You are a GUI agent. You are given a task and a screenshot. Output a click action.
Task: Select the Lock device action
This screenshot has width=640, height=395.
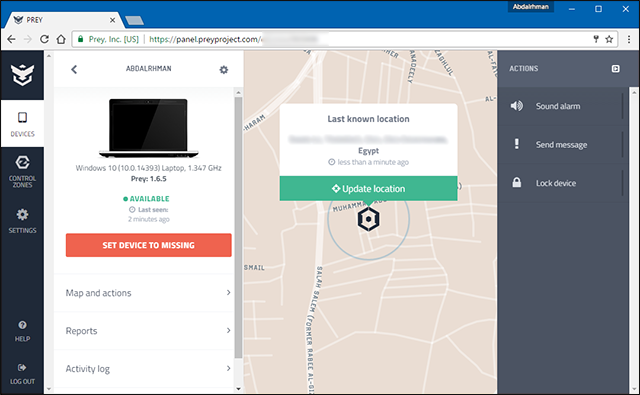562,183
